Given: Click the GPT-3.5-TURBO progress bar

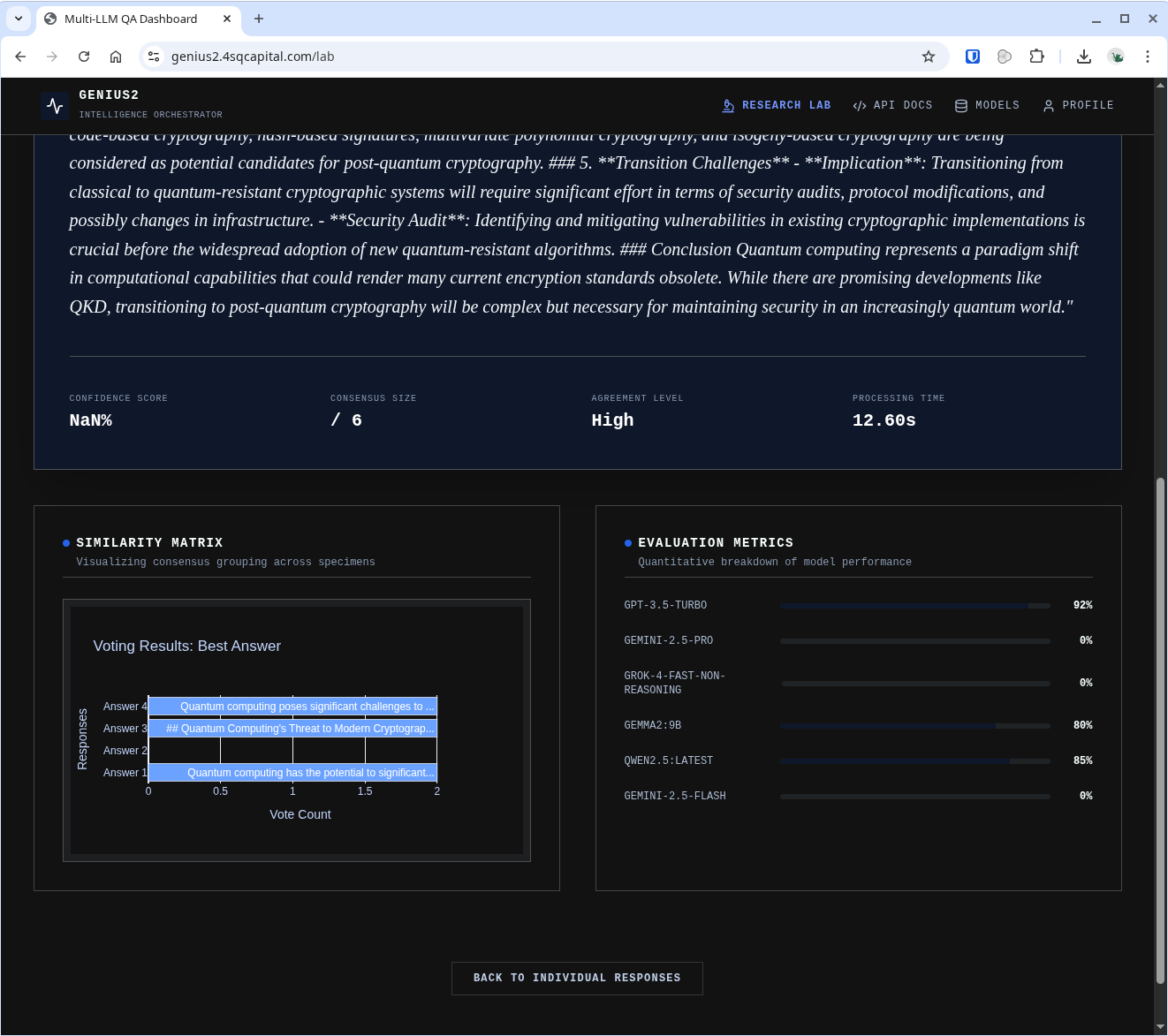Looking at the screenshot, I should pyautogui.click(x=914, y=606).
